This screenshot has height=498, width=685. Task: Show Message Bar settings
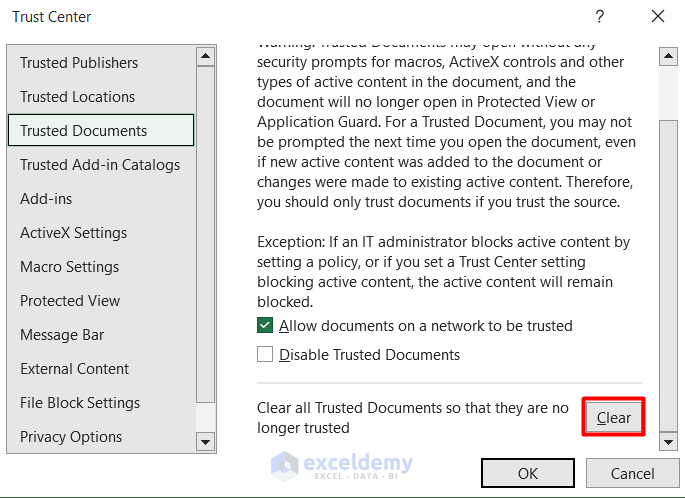coord(62,335)
